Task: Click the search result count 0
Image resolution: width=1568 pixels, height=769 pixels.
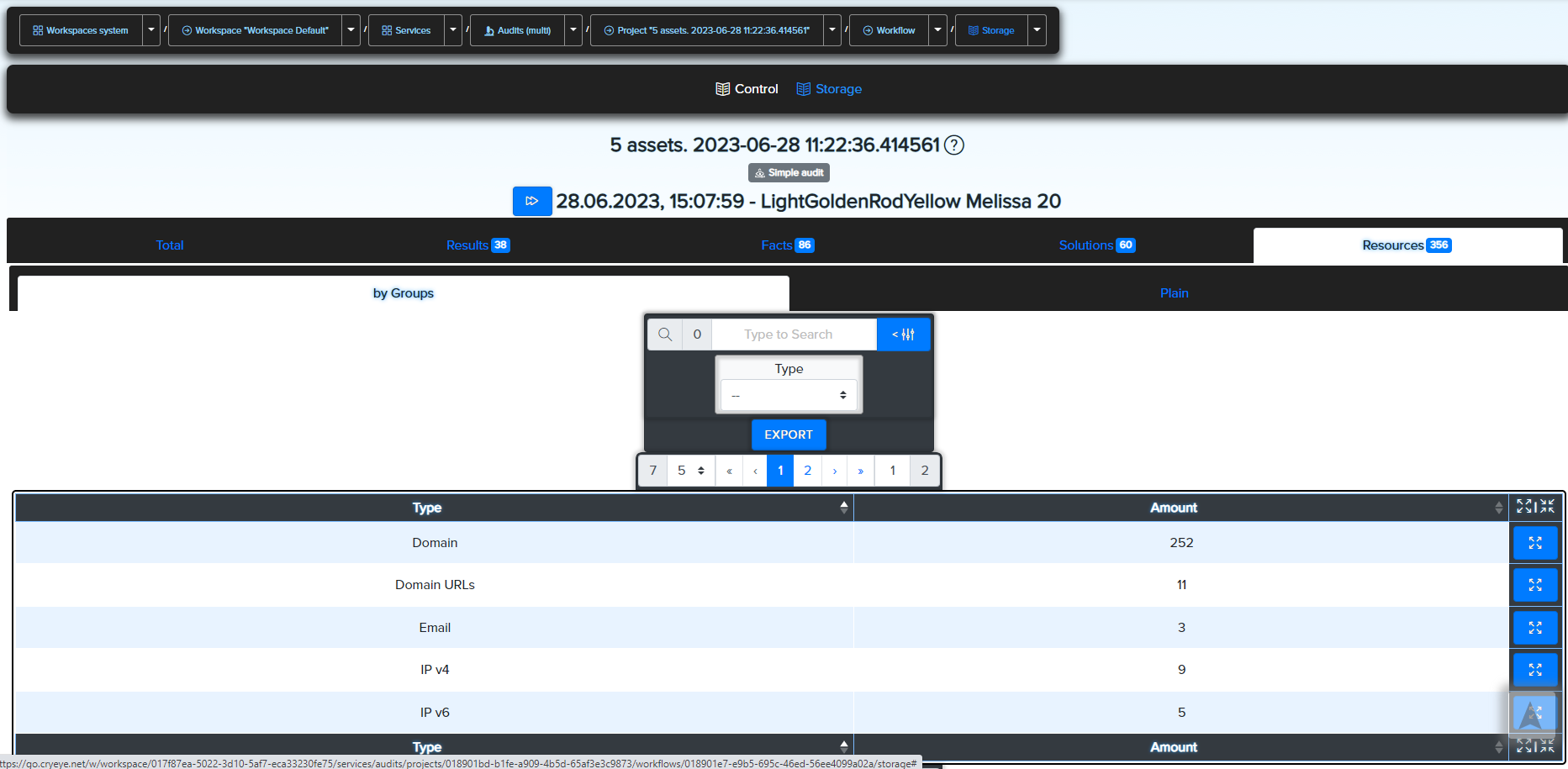Action: click(697, 334)
